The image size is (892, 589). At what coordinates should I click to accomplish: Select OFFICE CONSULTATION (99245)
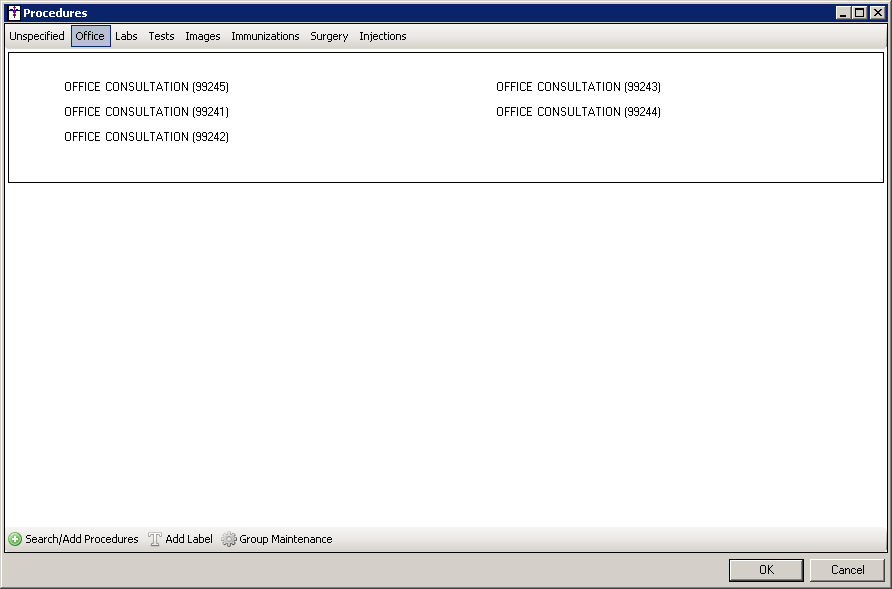146,87
